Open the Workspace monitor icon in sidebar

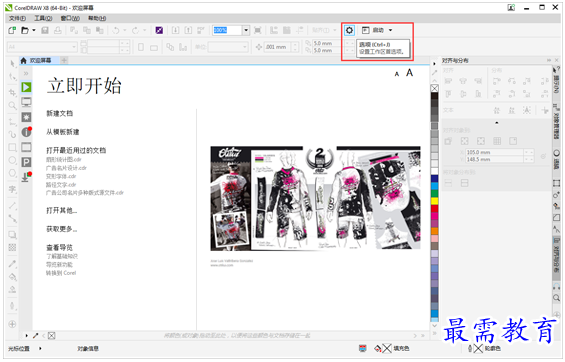(26, 102)
